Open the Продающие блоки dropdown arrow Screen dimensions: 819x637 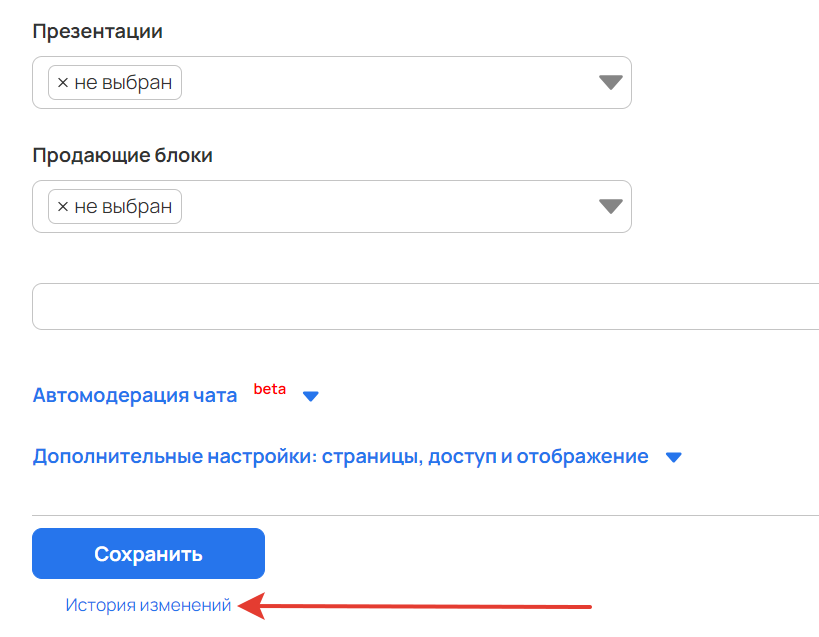[610, 207]
